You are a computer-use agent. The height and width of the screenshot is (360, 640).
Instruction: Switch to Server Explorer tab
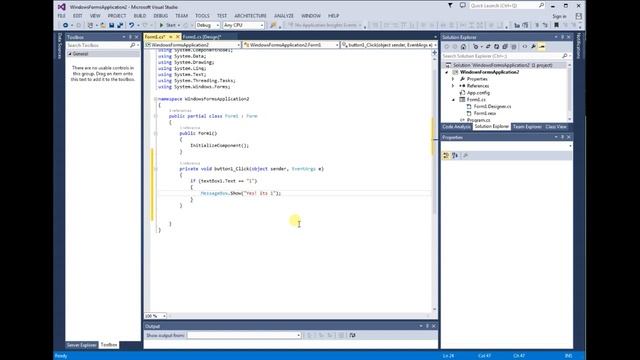click(81, 345)
